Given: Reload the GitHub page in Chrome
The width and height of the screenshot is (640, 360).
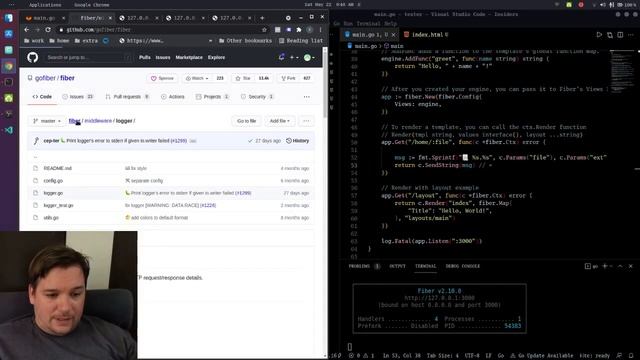Looking at the screenshot, I should point(48,30).
